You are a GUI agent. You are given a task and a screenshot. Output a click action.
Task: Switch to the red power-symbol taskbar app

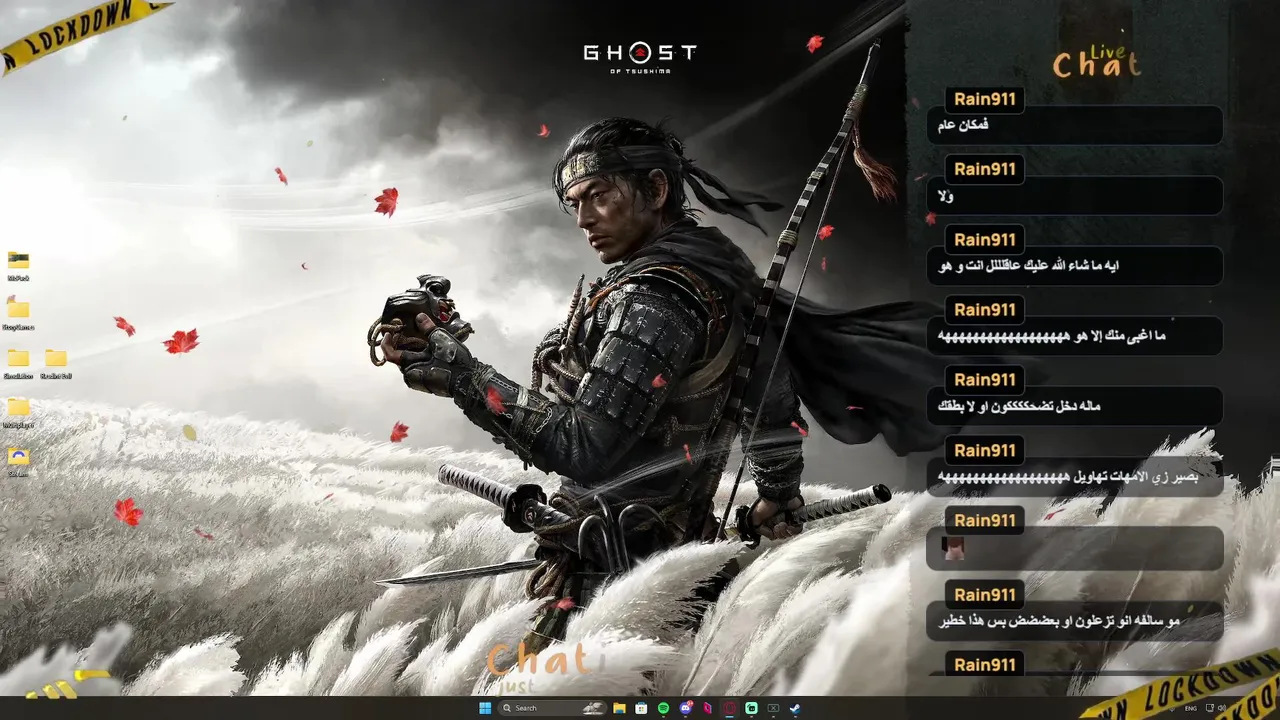[x=729, y=708]
